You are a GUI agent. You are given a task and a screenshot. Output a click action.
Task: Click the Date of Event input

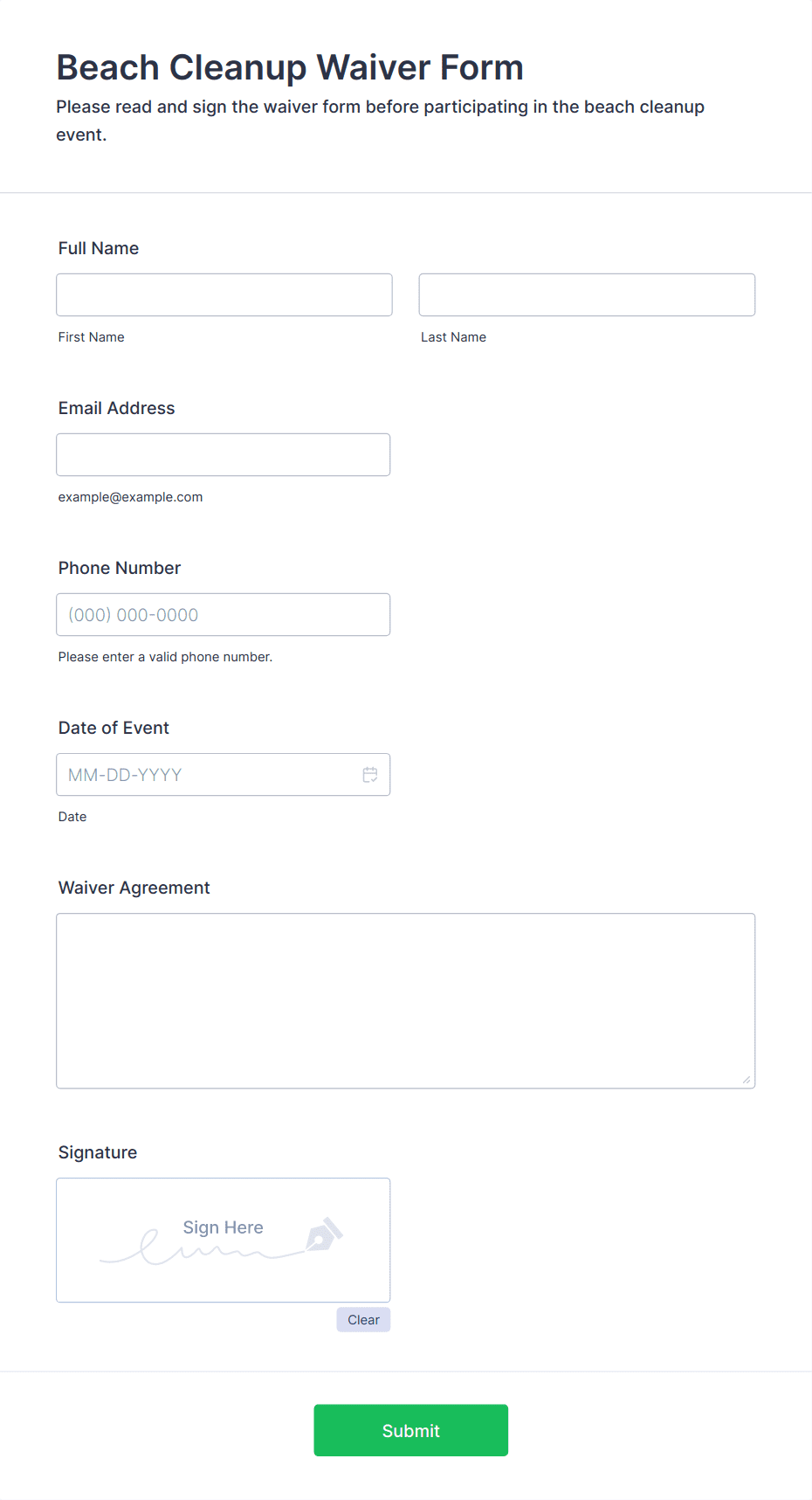(x=224, y=774)
